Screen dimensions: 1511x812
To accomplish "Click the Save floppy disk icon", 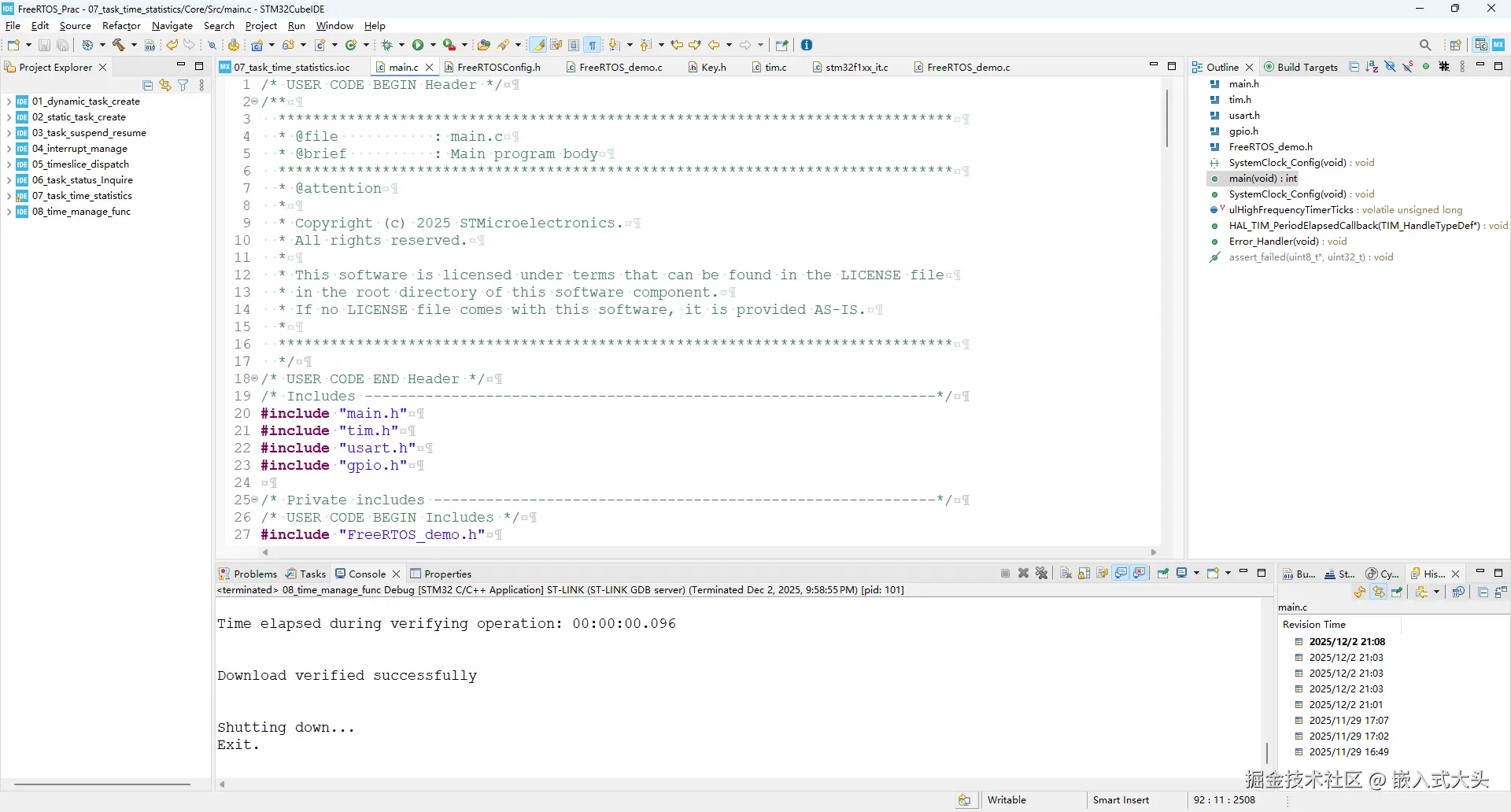I will point(44,45).
